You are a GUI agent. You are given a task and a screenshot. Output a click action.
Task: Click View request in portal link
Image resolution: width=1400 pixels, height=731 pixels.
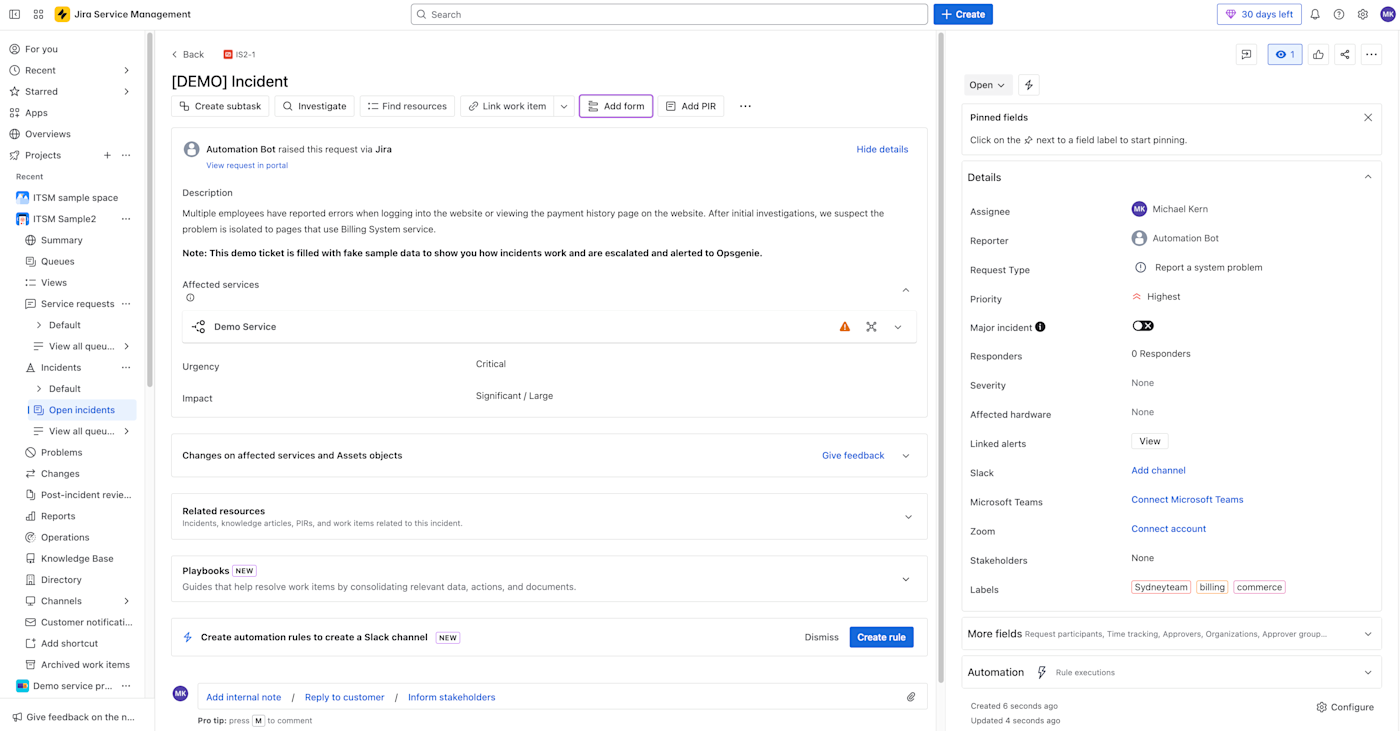(247, 165)
